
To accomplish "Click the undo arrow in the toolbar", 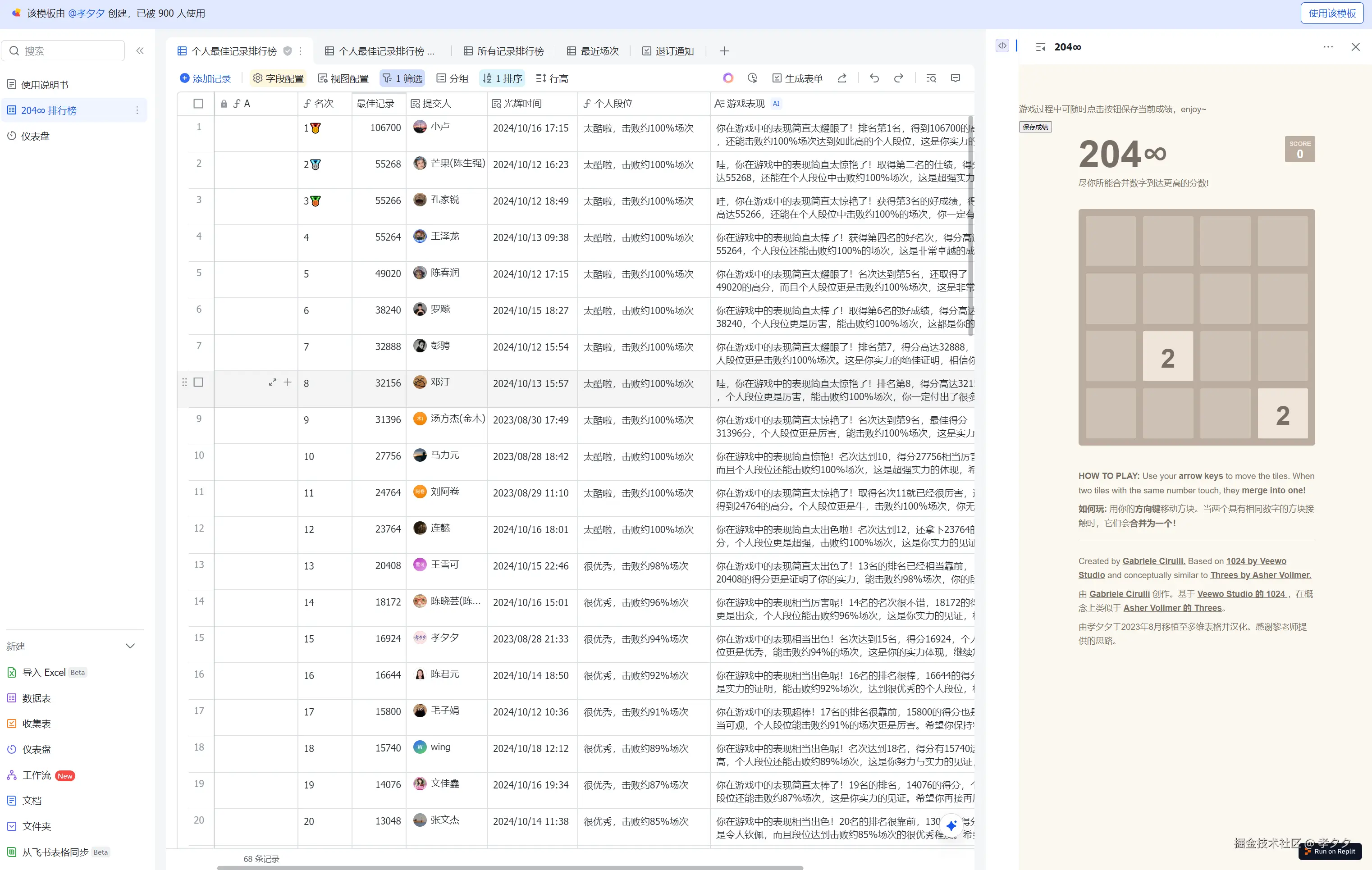I will [874, 78].
